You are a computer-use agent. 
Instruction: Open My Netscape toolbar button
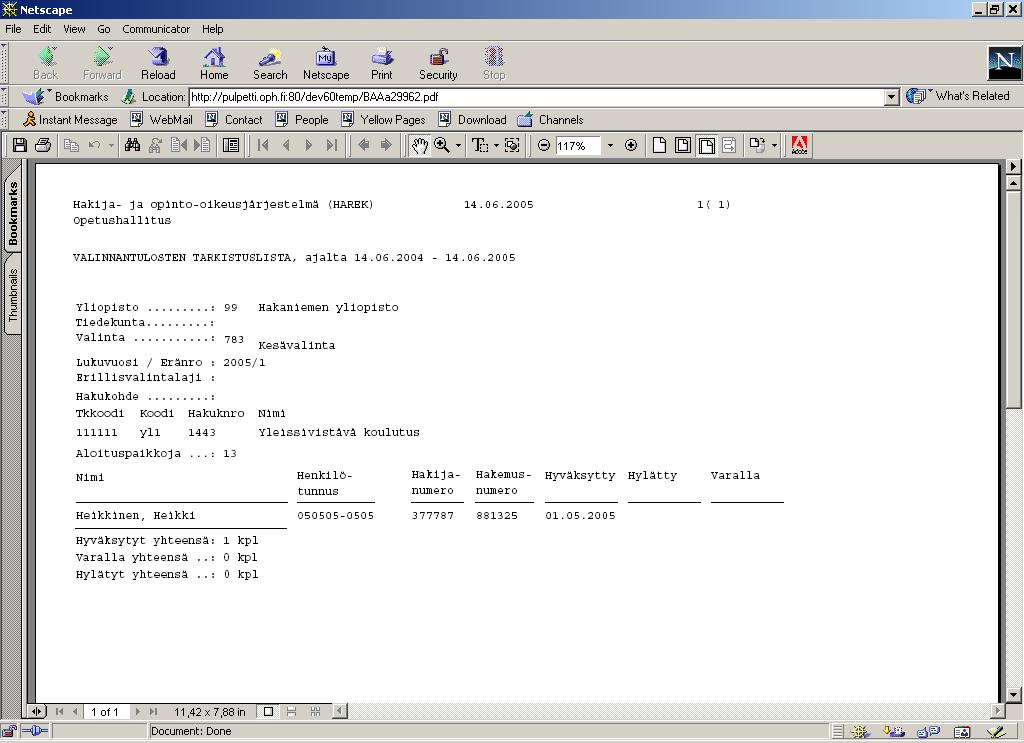click(x=326, y=63)
